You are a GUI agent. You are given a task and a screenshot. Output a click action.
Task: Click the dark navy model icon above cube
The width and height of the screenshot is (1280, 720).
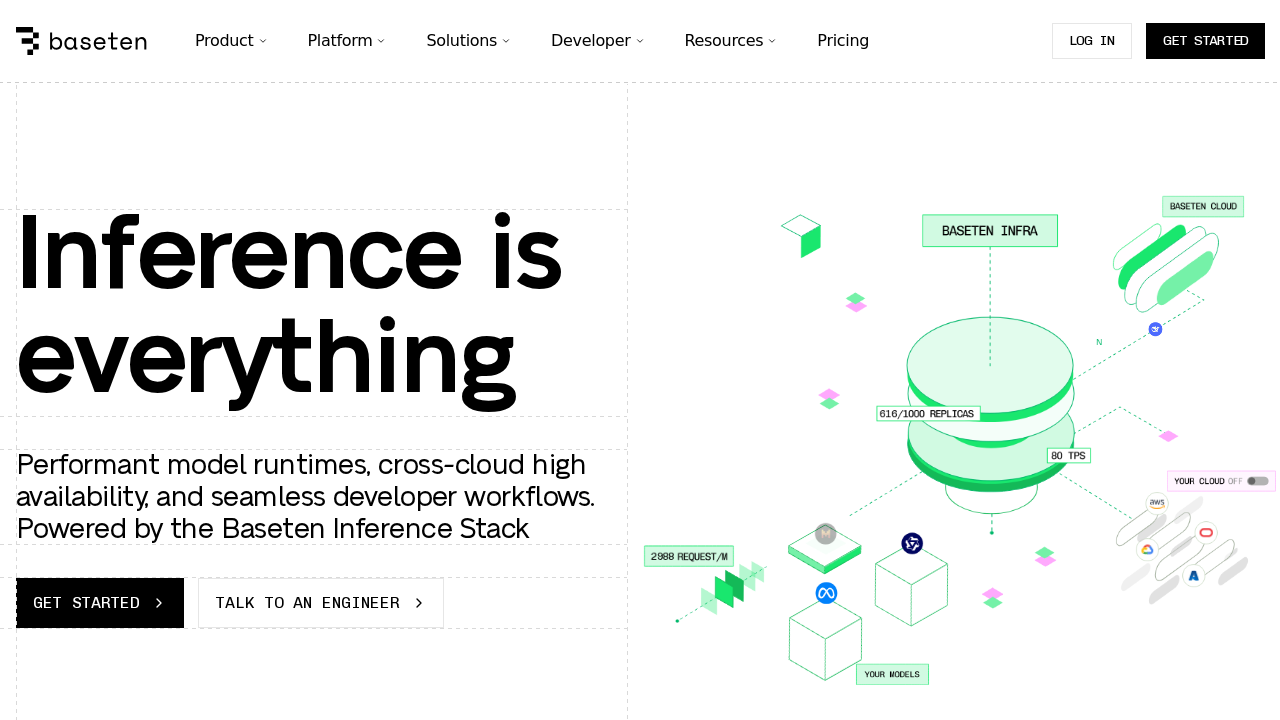coord(912,543)
